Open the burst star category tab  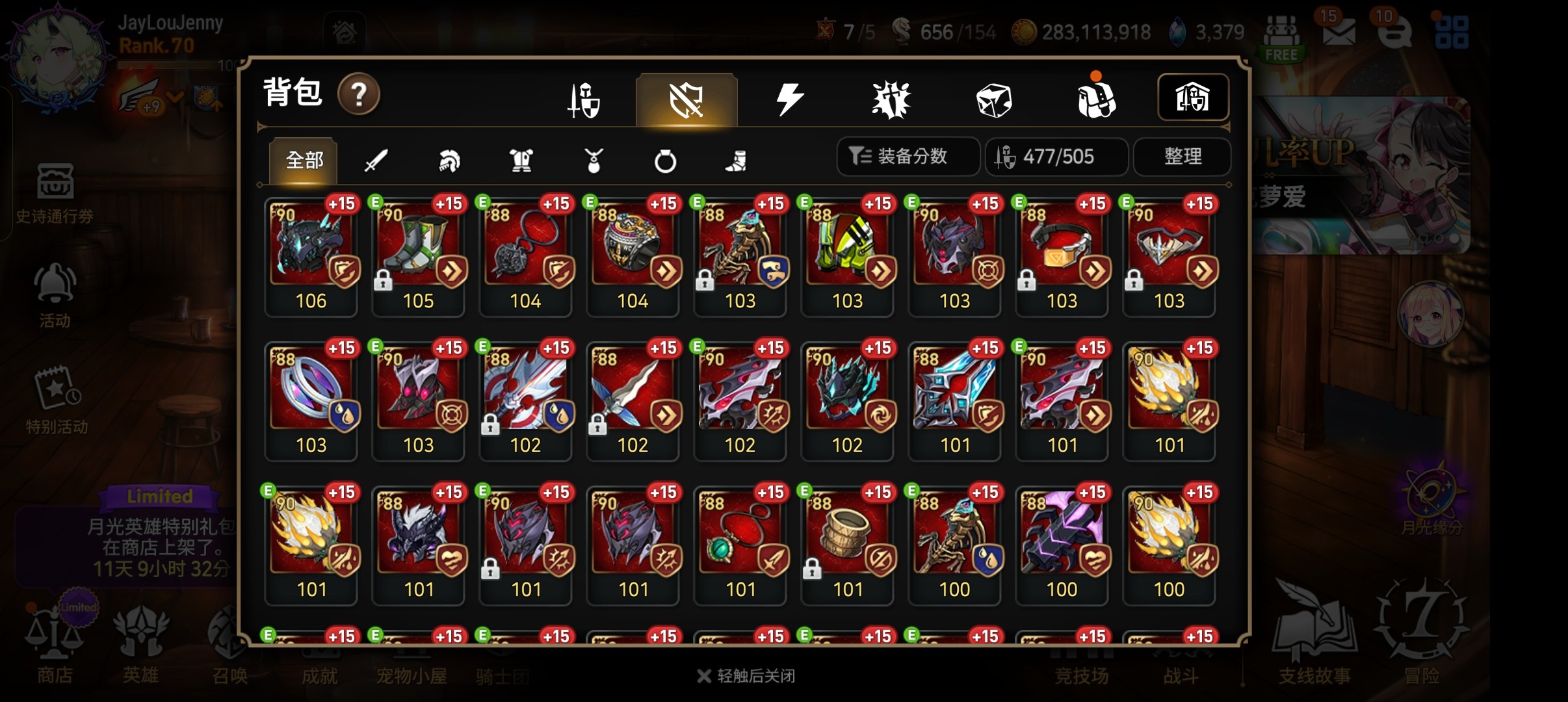click(891, 99)
